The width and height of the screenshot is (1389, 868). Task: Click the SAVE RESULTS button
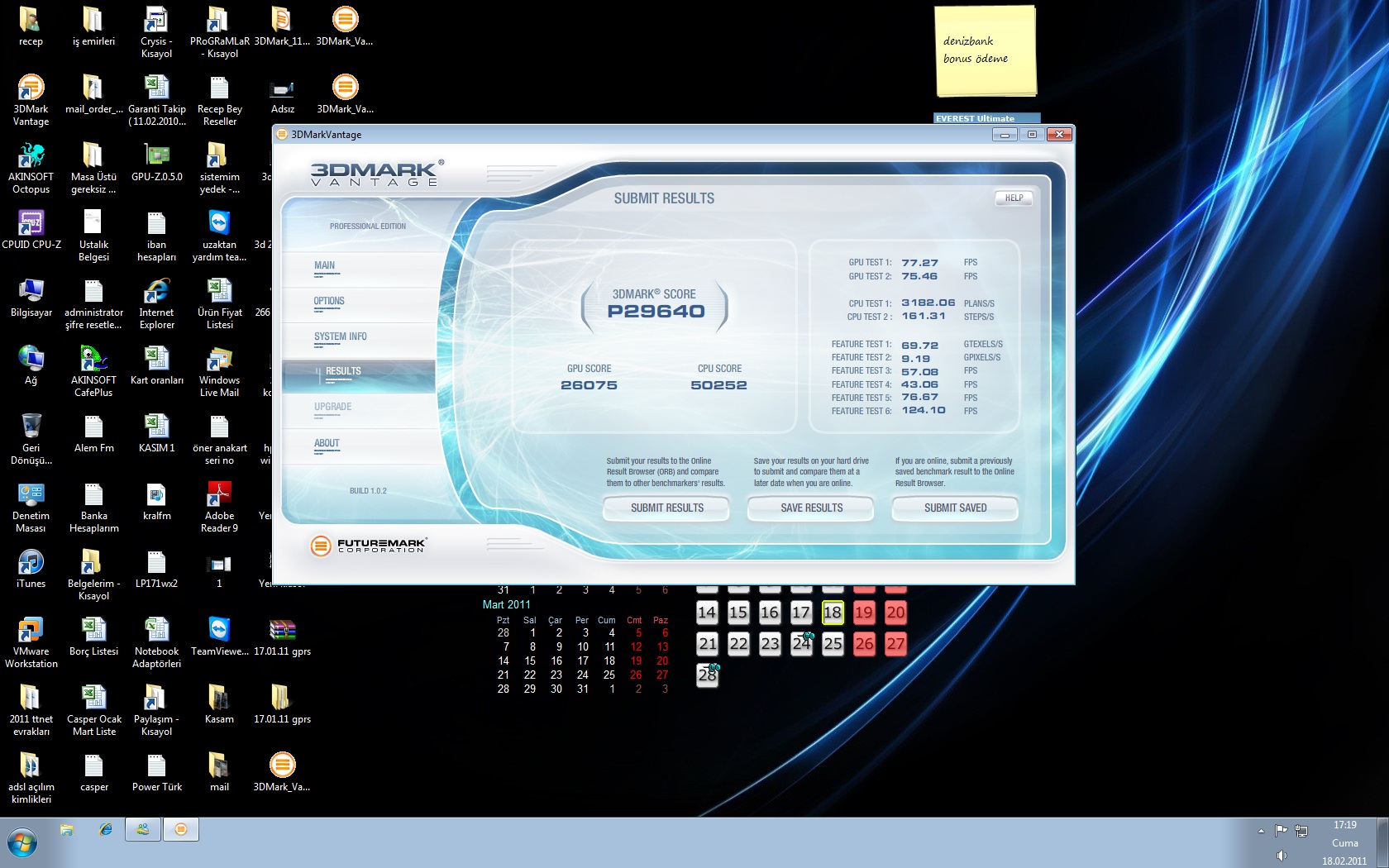pos(811,508)
